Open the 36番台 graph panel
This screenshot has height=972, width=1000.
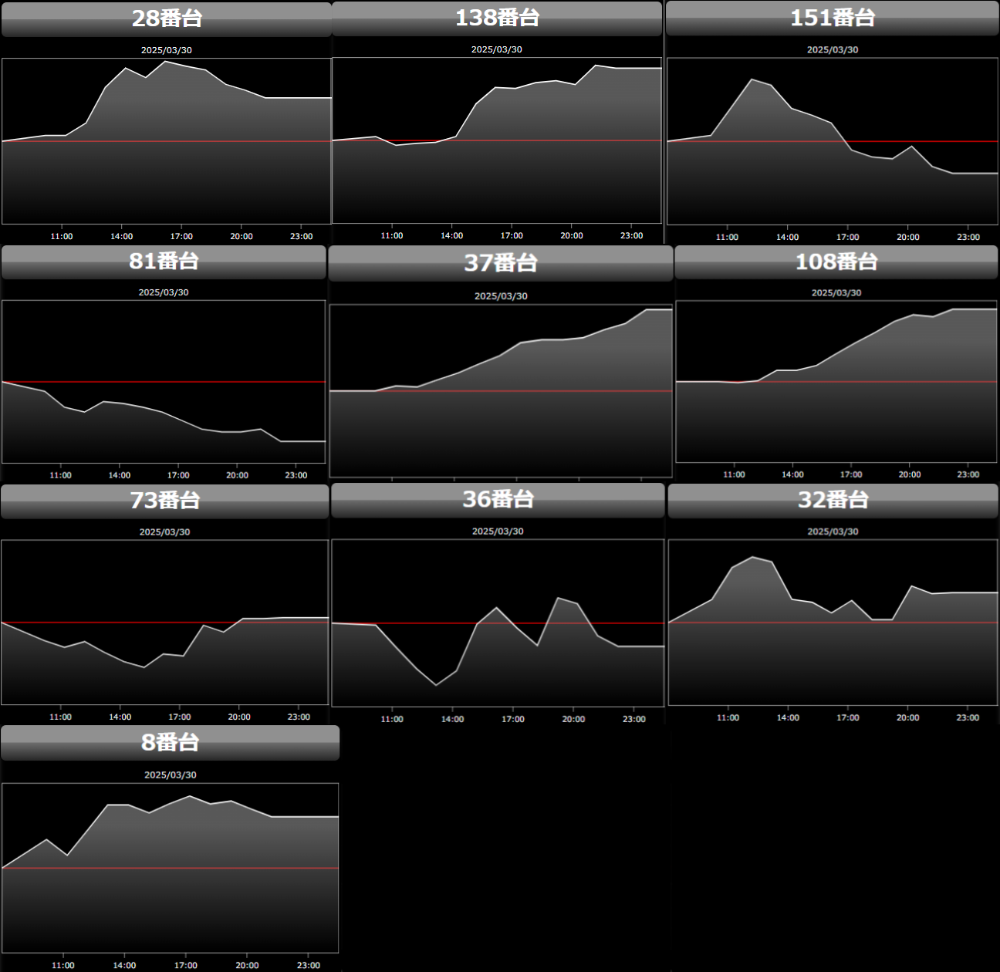point(497,623)
